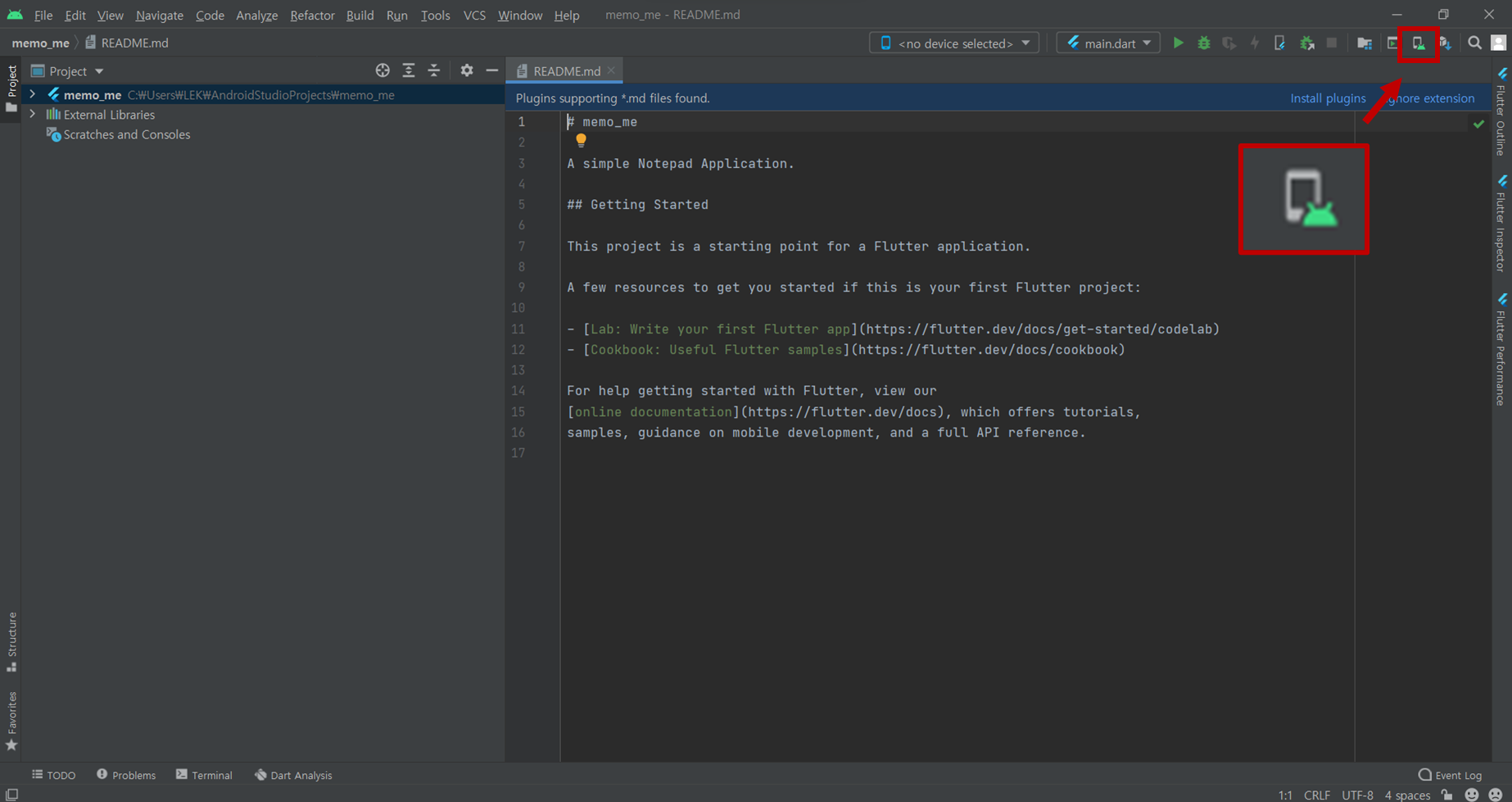This screenshot has width=1512, height=802.
Task: Click memo_me breadcrumb in navigation bar
Action: (40, 43)
